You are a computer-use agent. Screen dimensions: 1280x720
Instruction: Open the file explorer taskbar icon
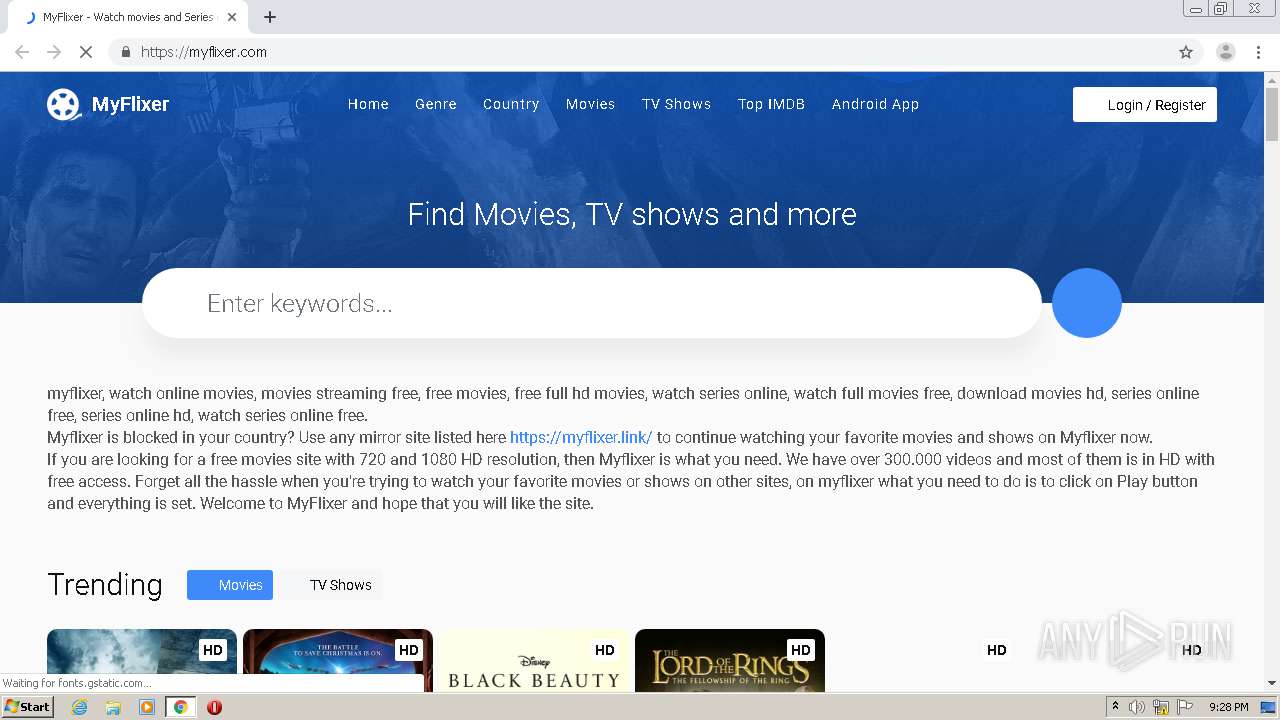click(x=113, y=707)
